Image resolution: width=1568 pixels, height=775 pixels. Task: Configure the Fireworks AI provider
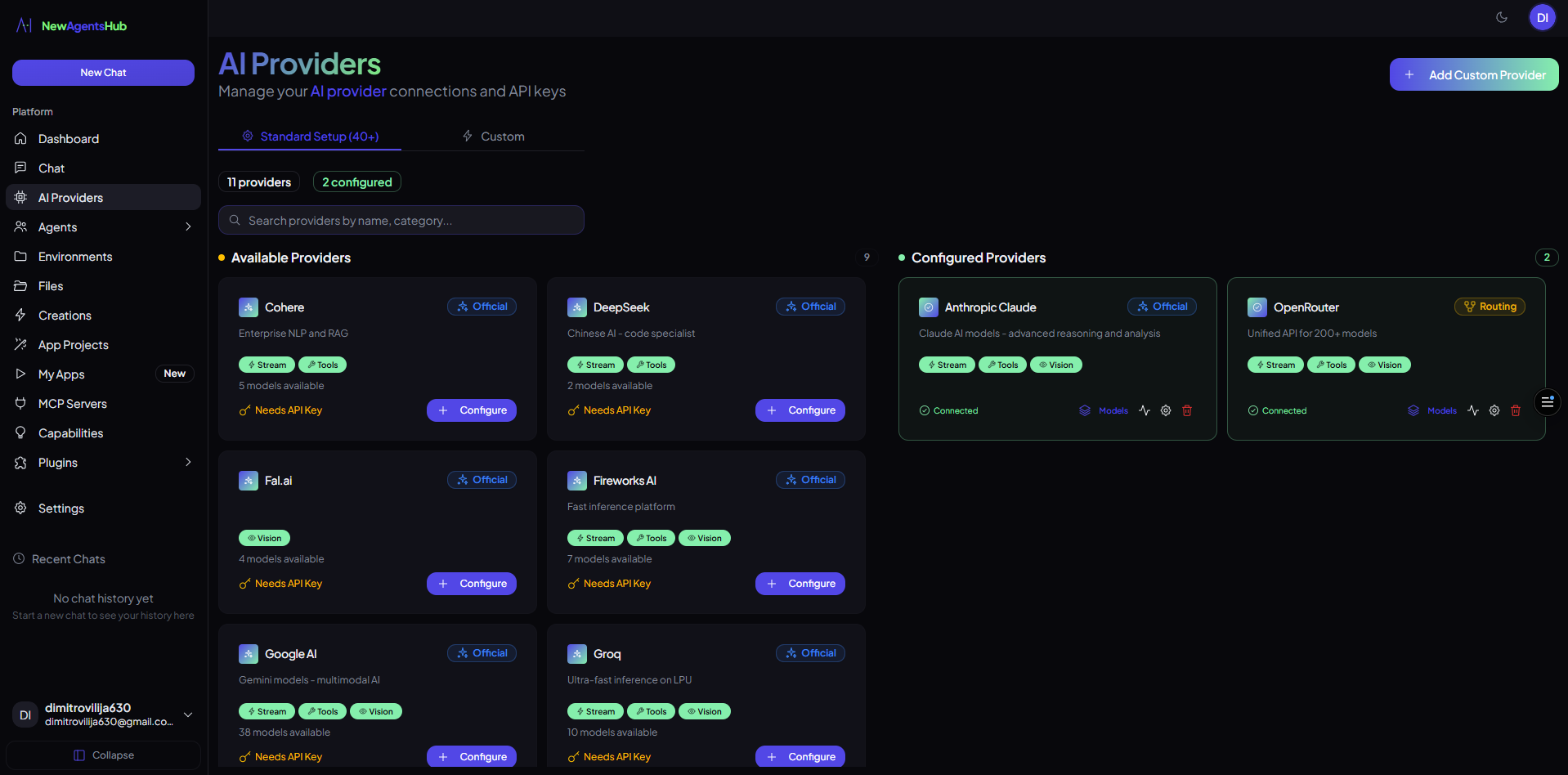pyautogui.click(x=800, y=584)
